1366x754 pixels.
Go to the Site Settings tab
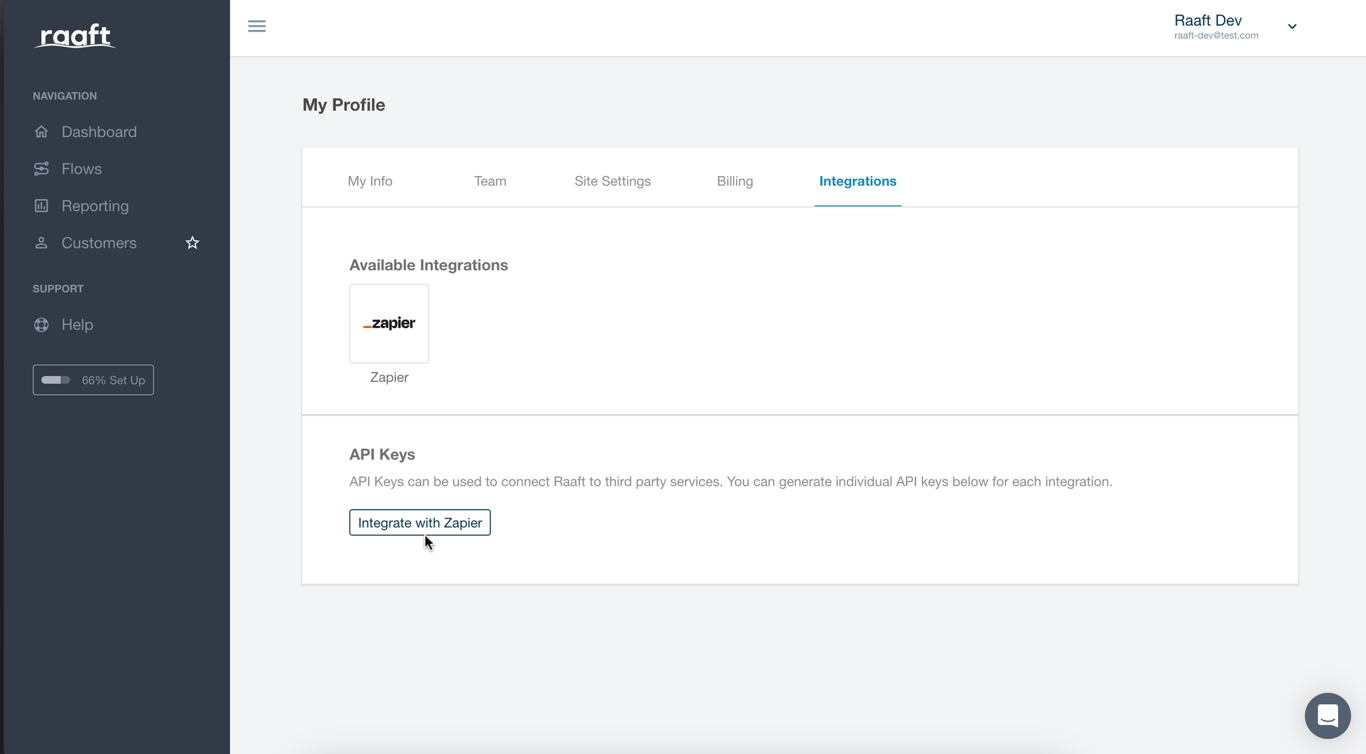(612, 181)
